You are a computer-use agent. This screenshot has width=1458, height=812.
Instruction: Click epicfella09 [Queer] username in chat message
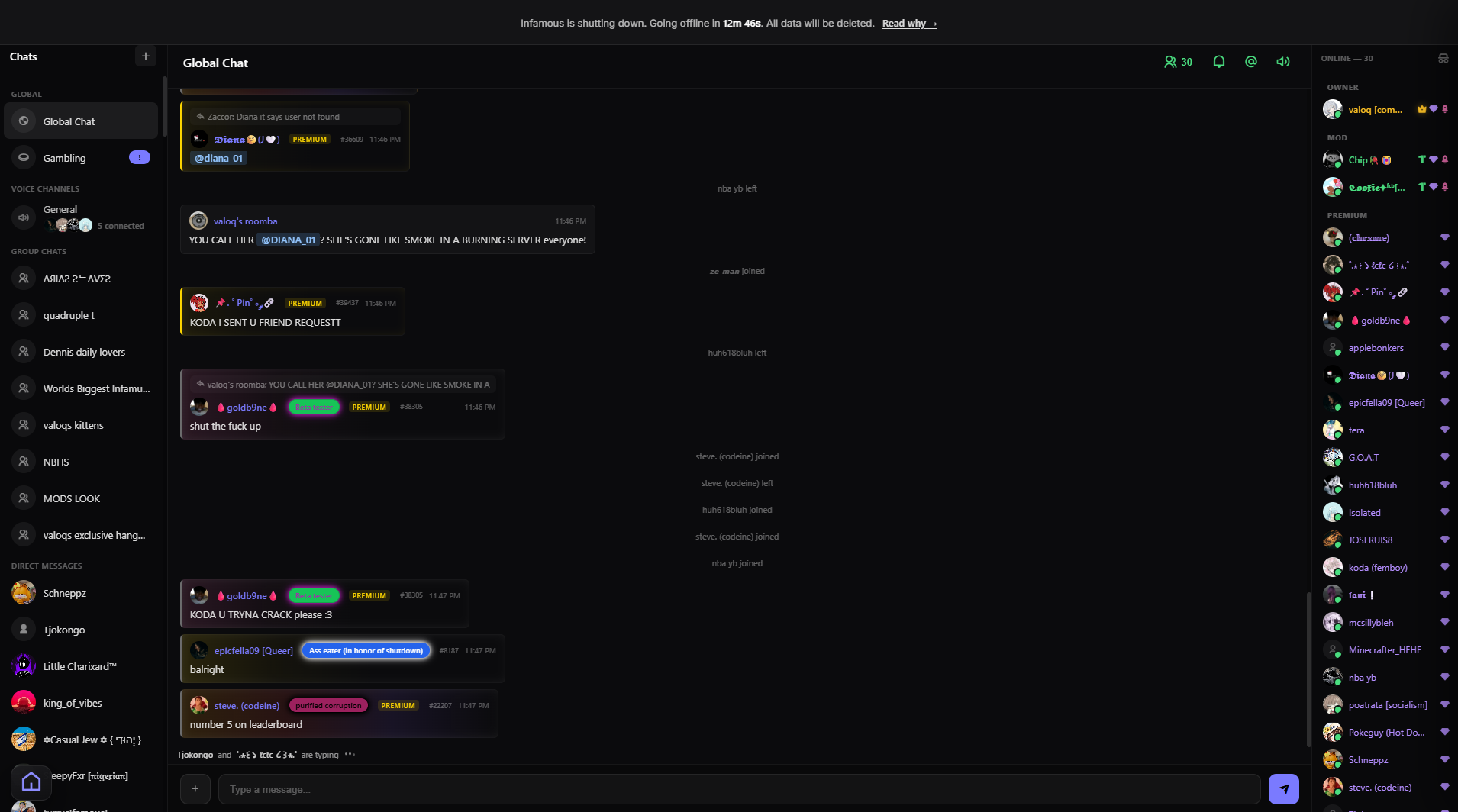[253, 651]
